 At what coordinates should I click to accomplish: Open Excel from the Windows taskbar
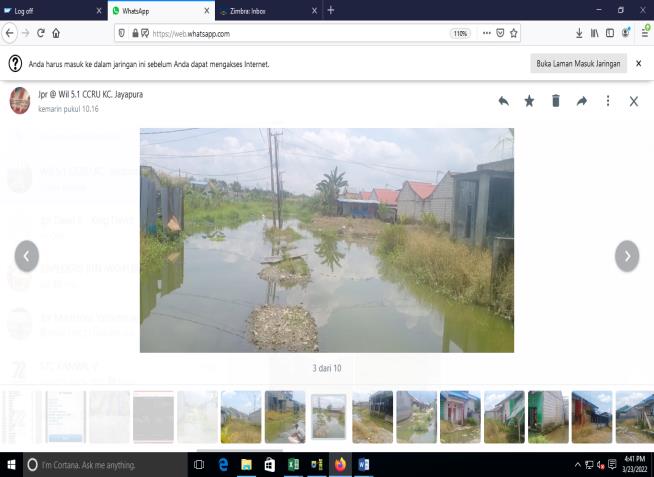coord(293,465)
